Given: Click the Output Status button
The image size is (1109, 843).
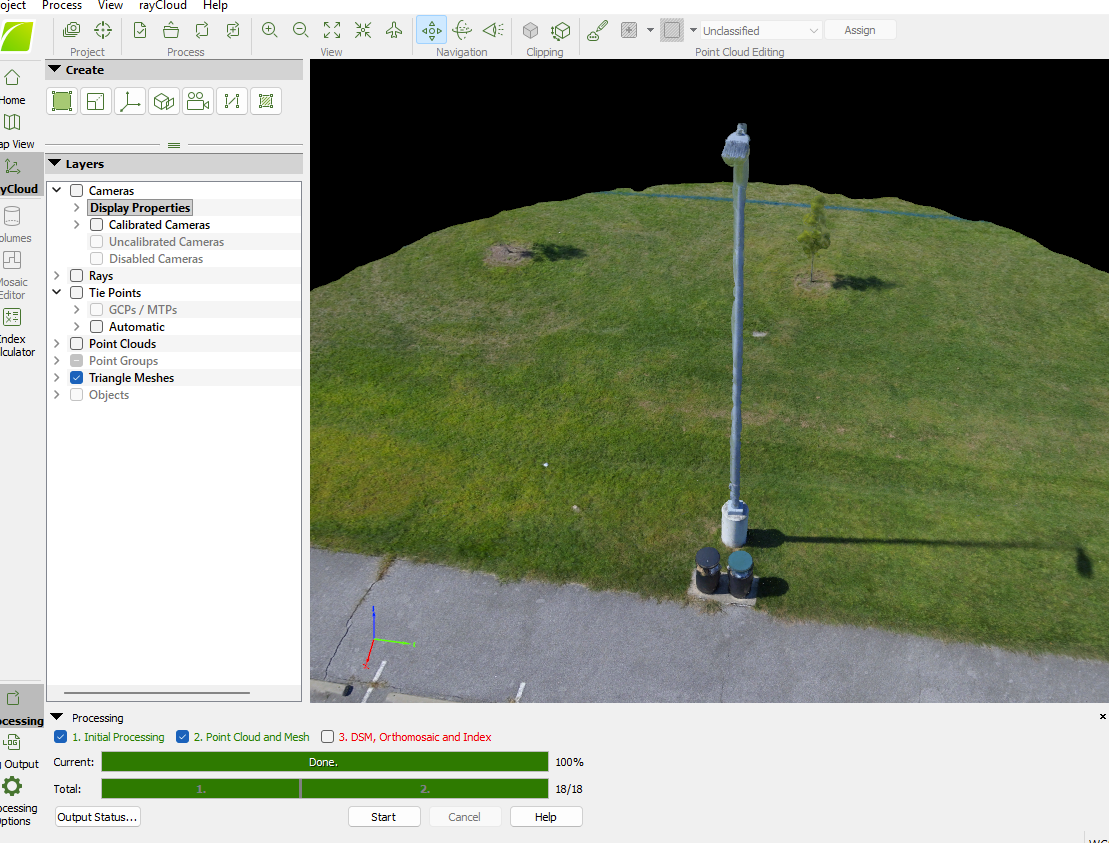Looking at the screenshot, I should pos(97,817).
